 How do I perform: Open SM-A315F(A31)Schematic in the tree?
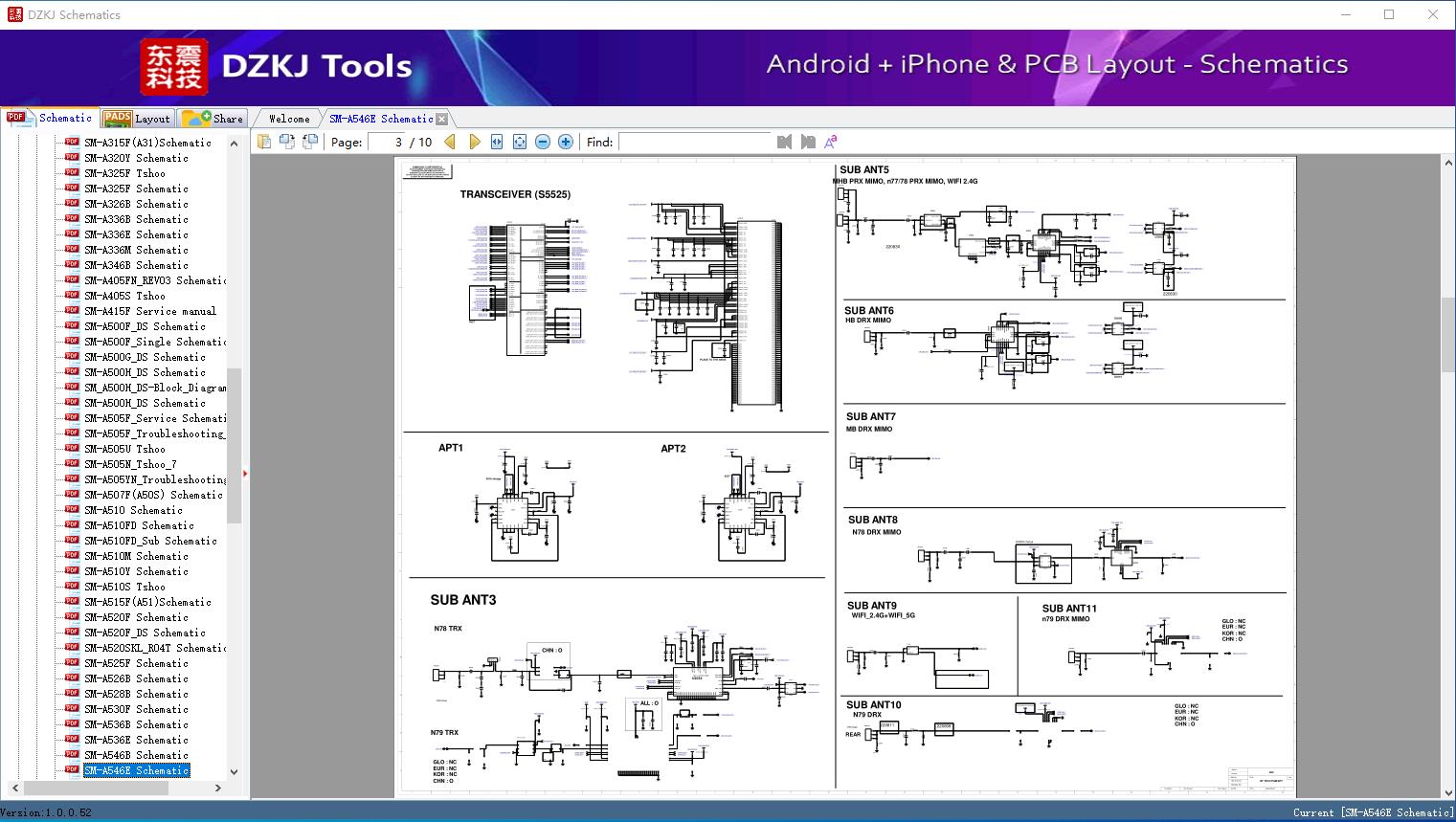click(147, 143)
